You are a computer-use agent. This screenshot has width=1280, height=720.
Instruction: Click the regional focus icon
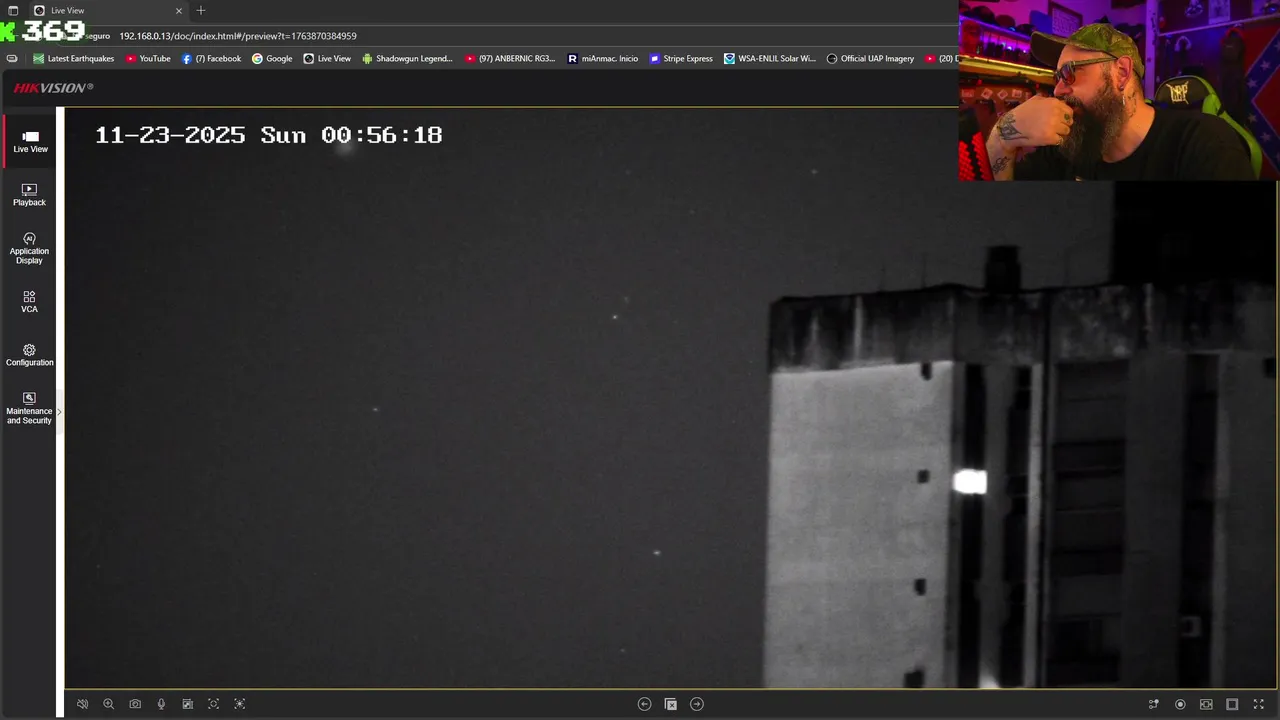[213, 704]
